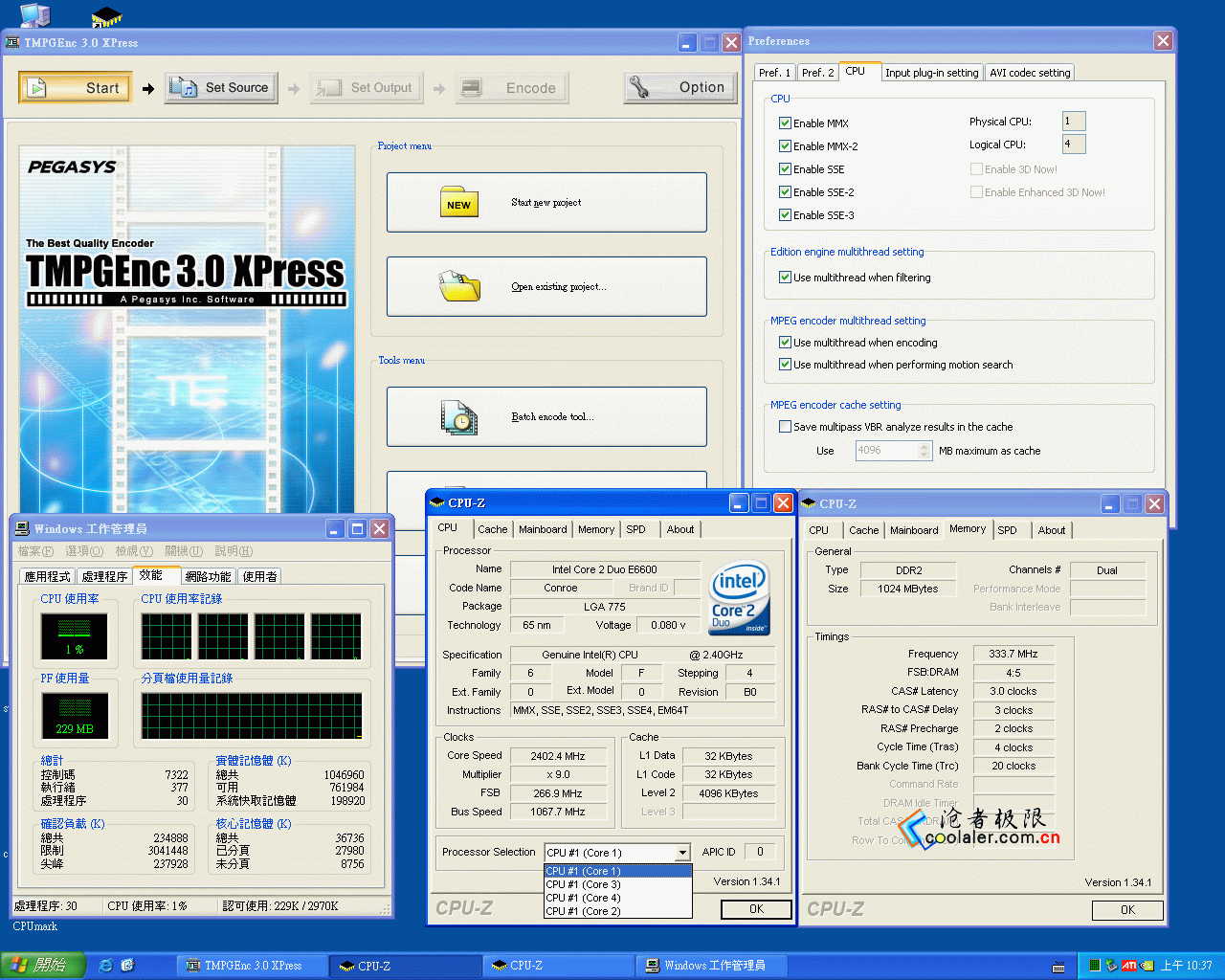Uncheck Use multithread when filtering
1225x980 pixels.
[x=785, y=277]
